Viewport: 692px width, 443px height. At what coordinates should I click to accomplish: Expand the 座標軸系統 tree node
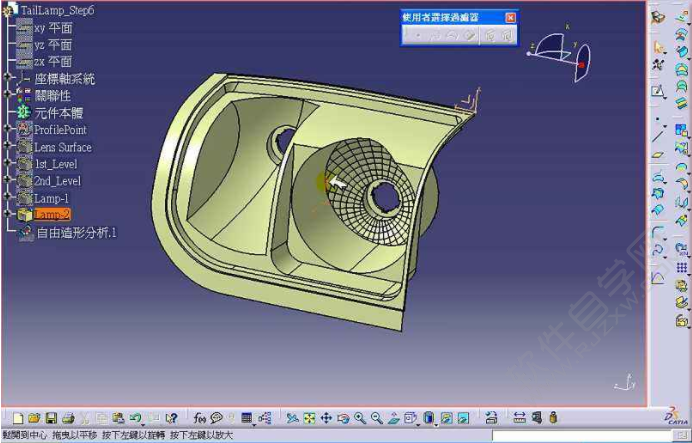(x=7, y=77)
